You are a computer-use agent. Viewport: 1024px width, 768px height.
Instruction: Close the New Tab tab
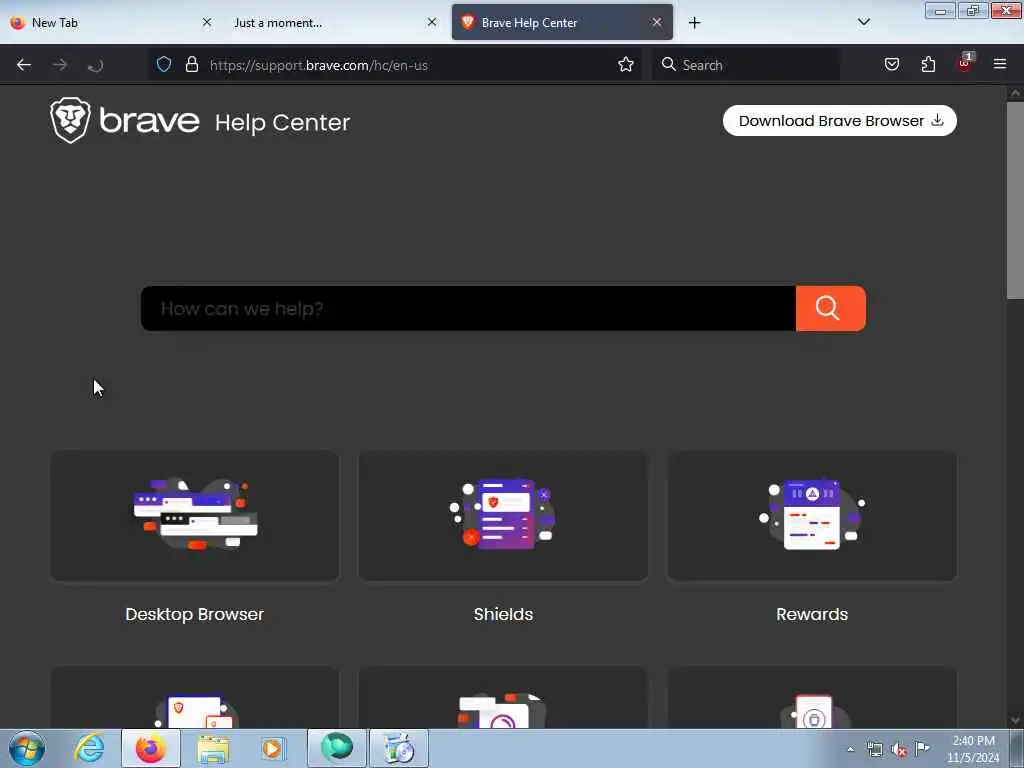207,22
